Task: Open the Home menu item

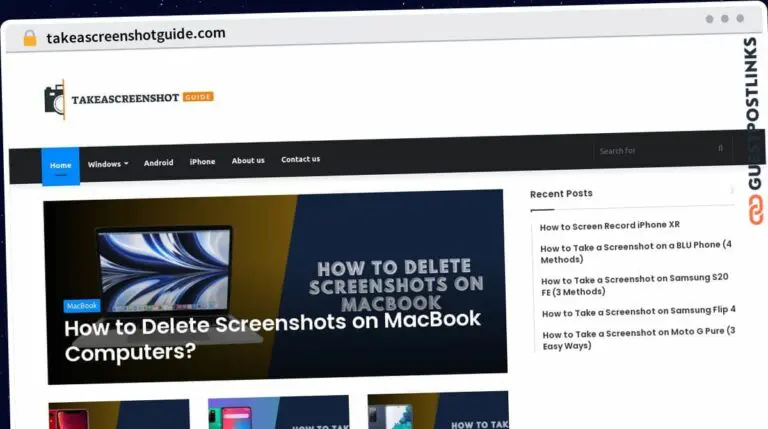Action: coord(61,164)
